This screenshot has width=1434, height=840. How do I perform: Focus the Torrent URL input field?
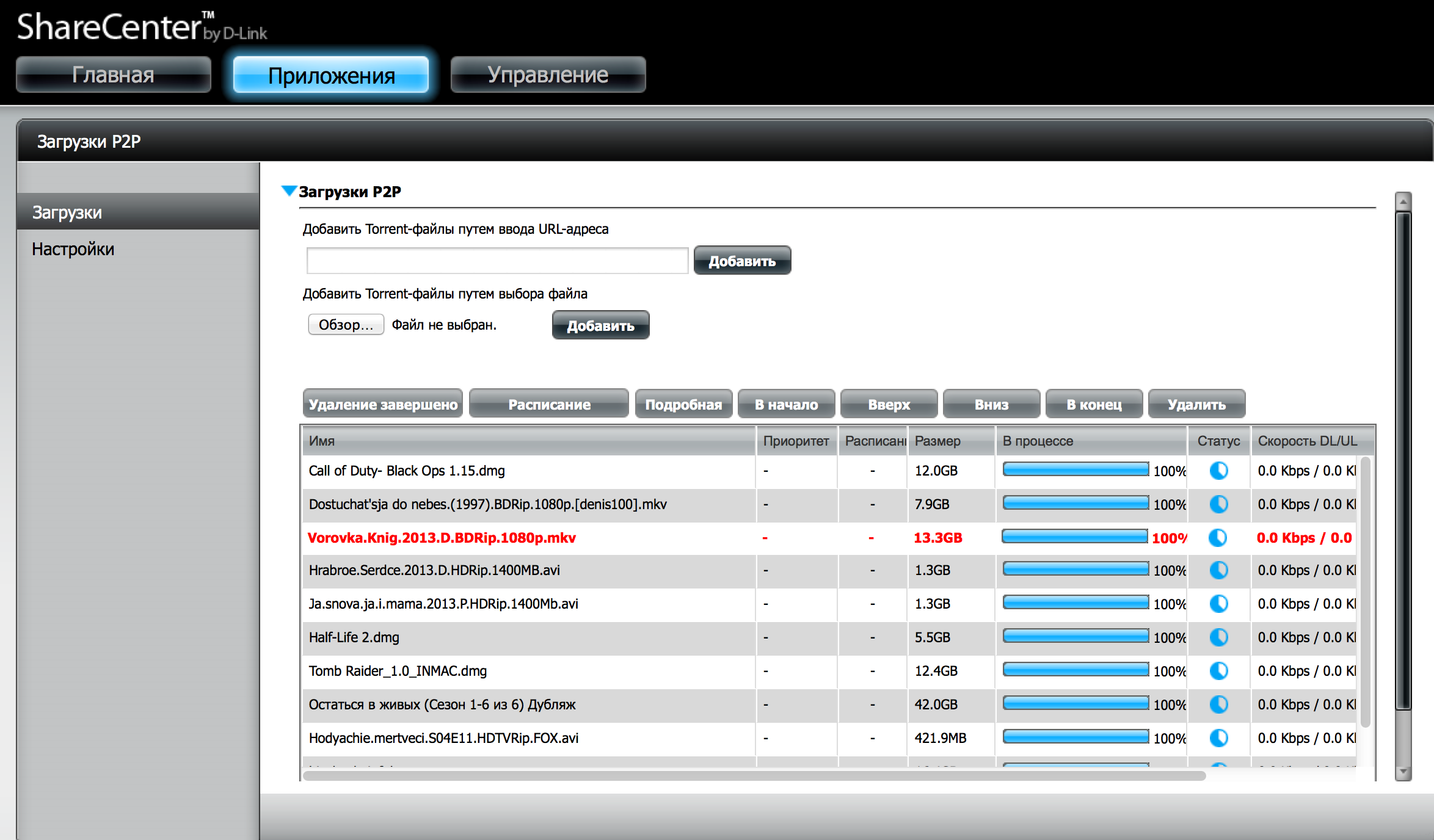pos(497,261)
